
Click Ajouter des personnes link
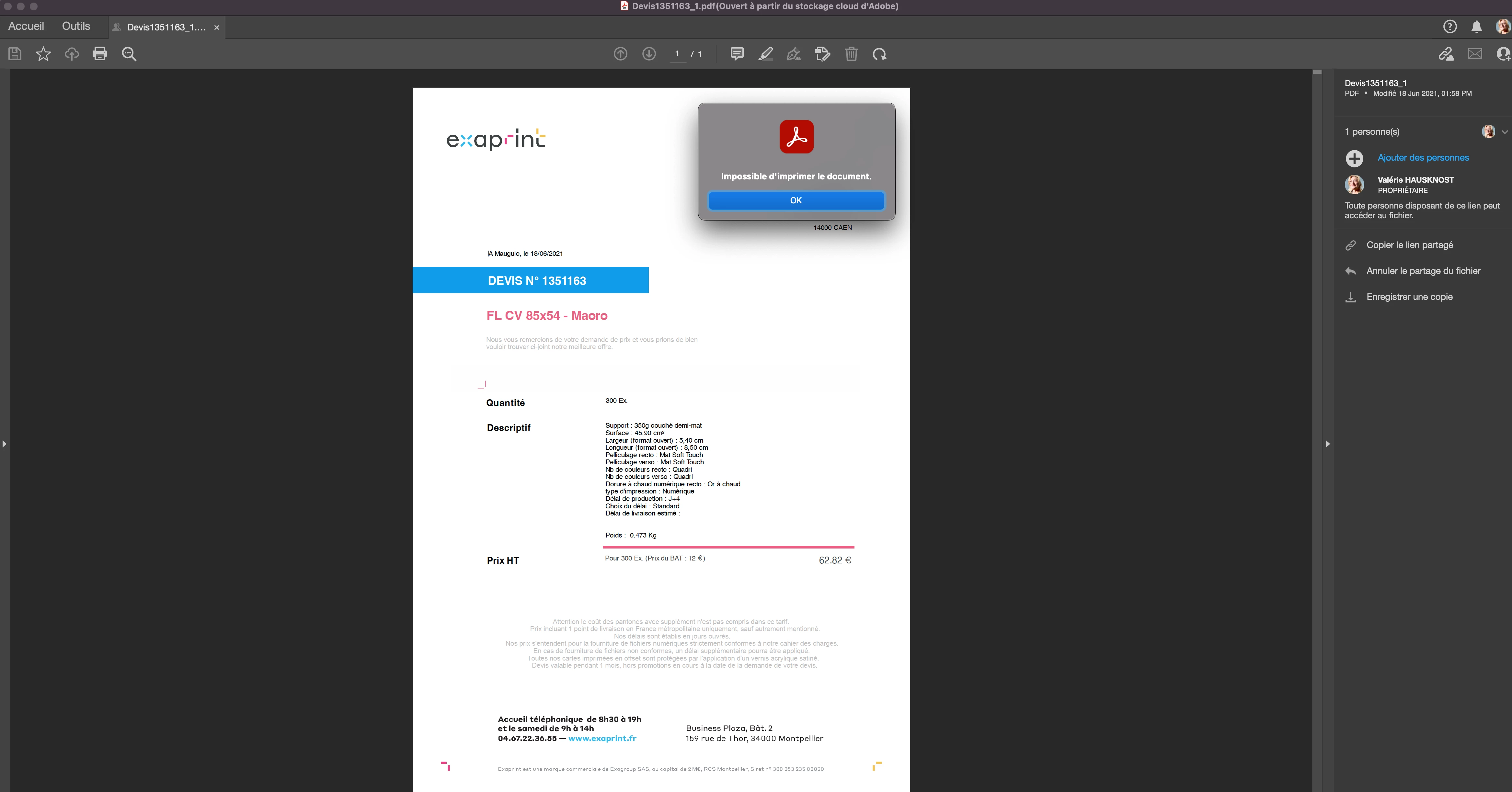pos(1423,158)
